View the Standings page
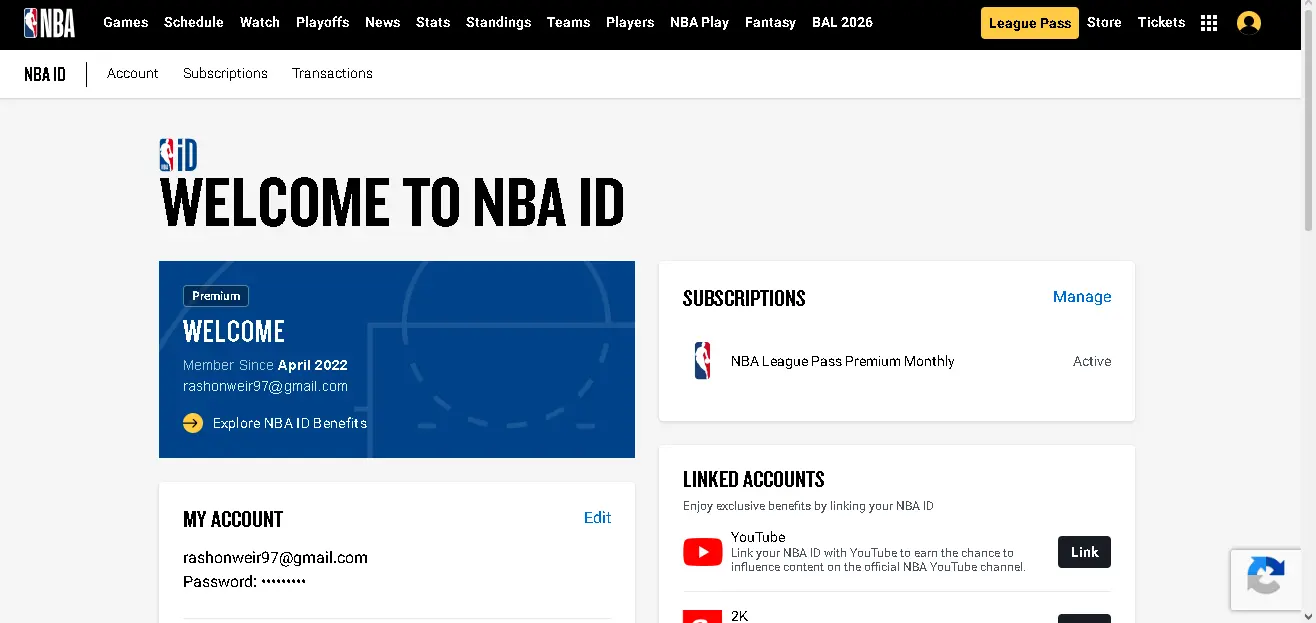This screenshot has height=623, width=1316. (498, 22)
